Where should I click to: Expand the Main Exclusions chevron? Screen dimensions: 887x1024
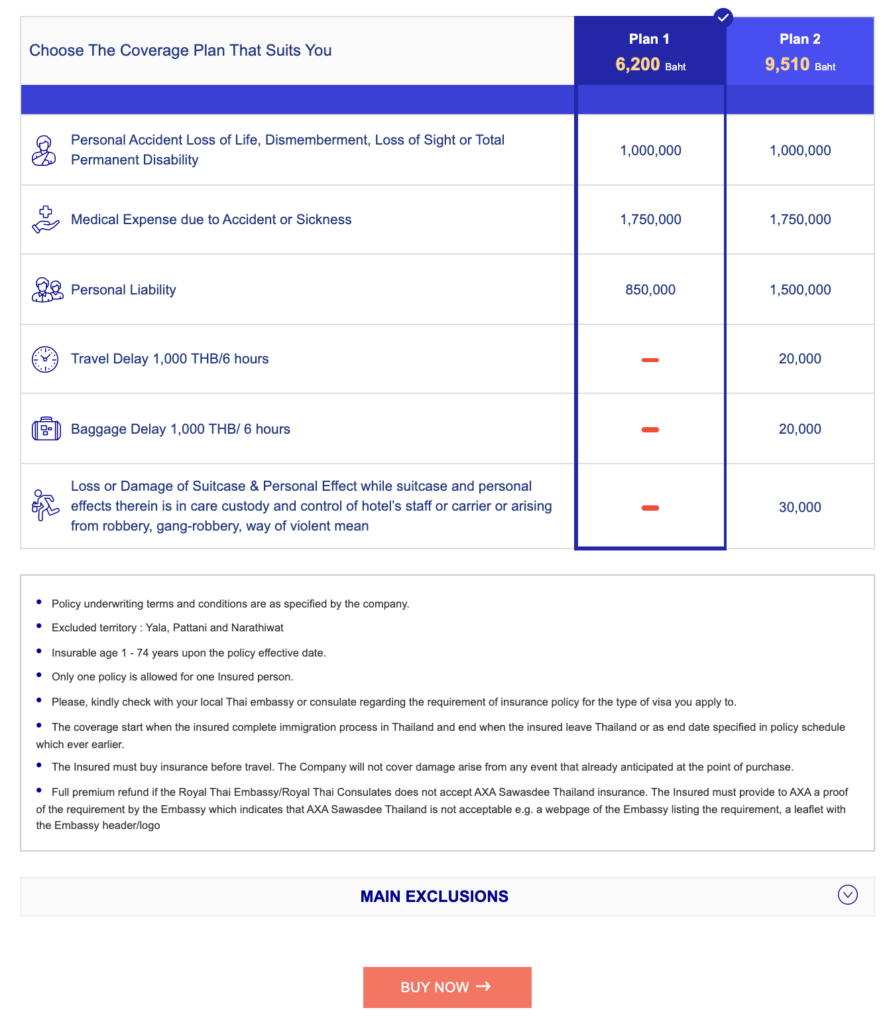[x=847, y=895]
